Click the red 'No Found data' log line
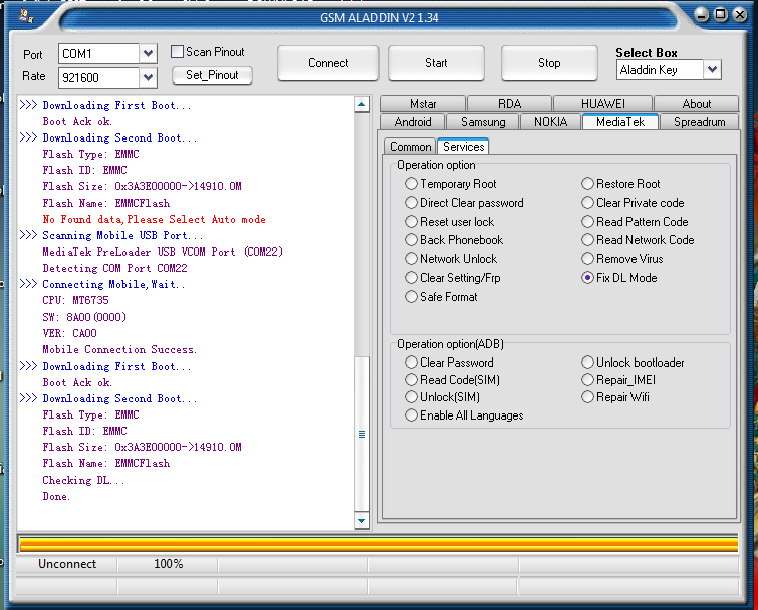Screen dimensions: 758x610 tap(154, 219)
